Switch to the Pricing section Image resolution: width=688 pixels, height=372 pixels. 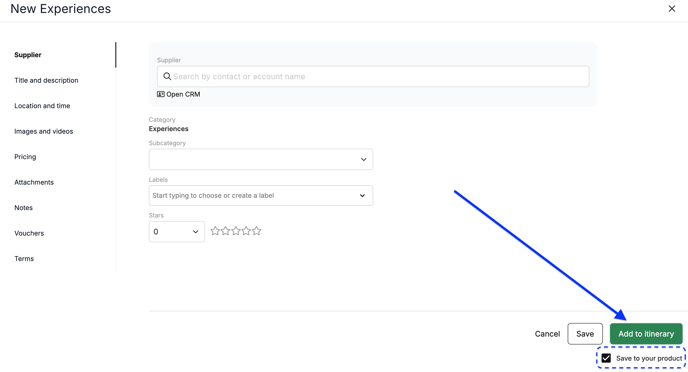pos(25,157)
